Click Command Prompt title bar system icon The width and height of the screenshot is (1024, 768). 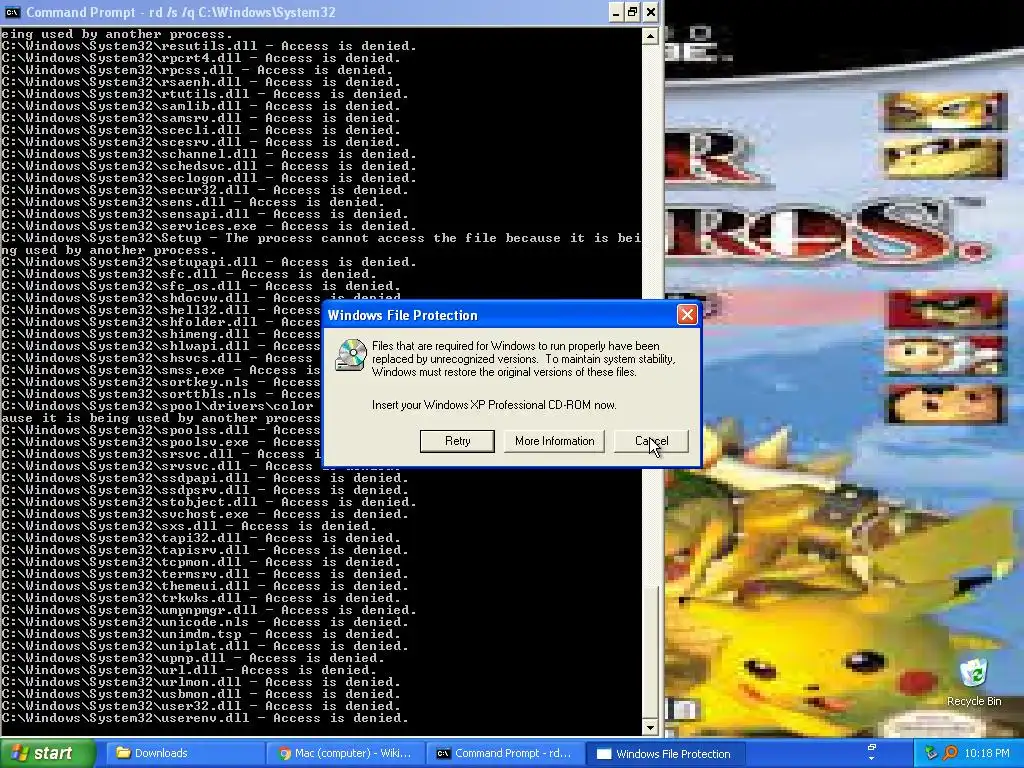click(12, 12)
